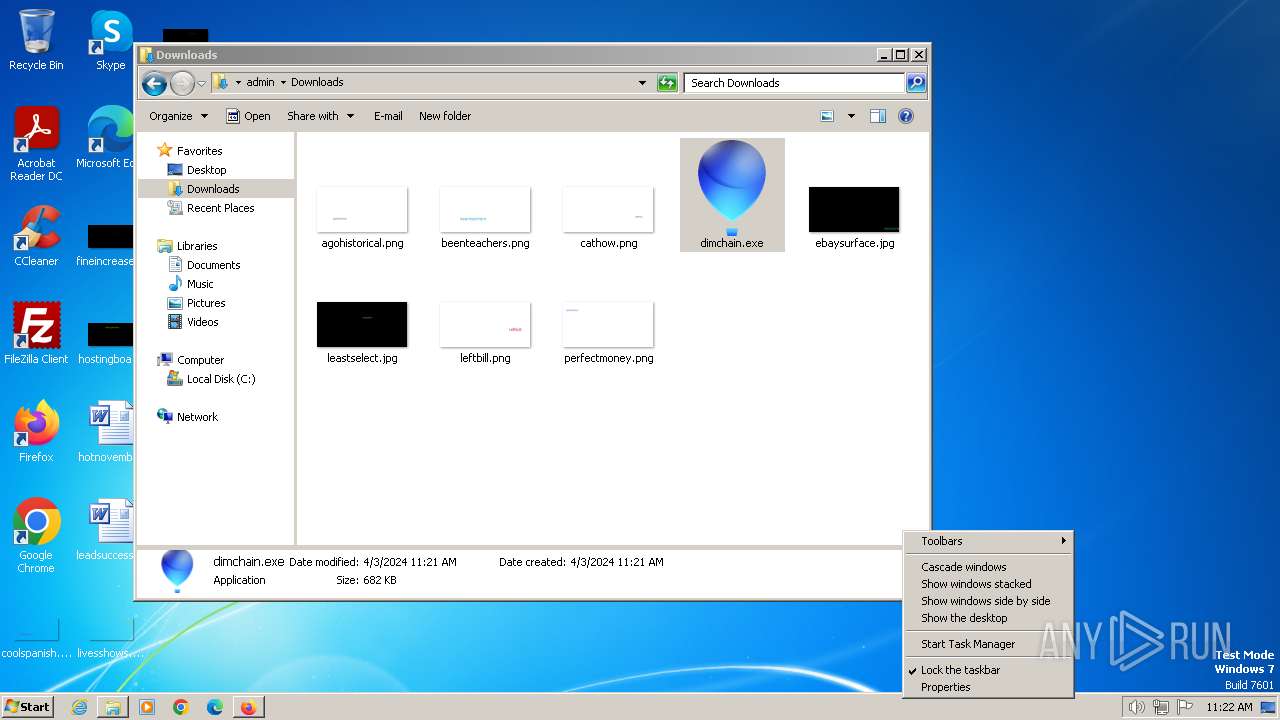
Task: Select Computer in the navigation pane
Action: click(191, 360)
